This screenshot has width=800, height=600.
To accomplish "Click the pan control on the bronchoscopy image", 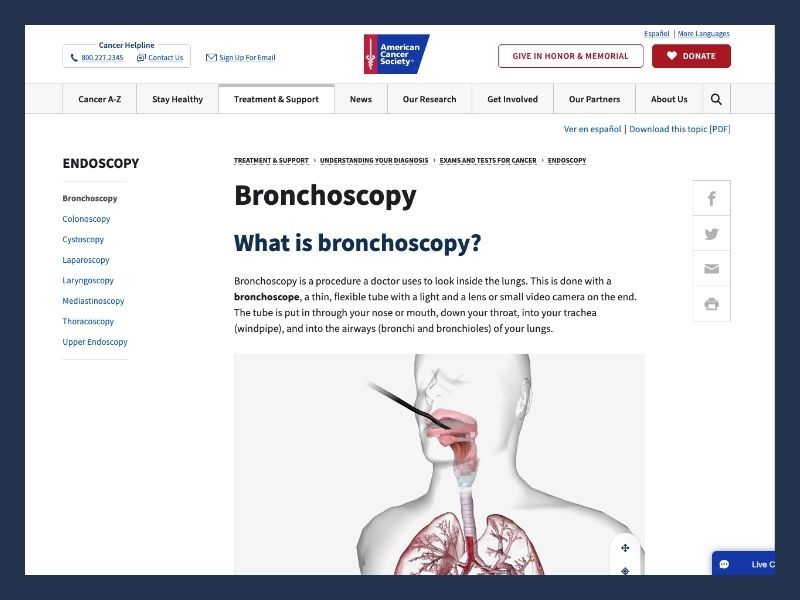I will coord(625,548).
